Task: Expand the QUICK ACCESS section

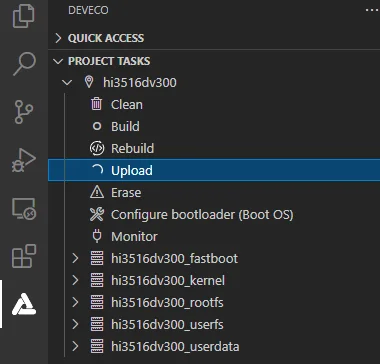Action: tap(58, 38)
